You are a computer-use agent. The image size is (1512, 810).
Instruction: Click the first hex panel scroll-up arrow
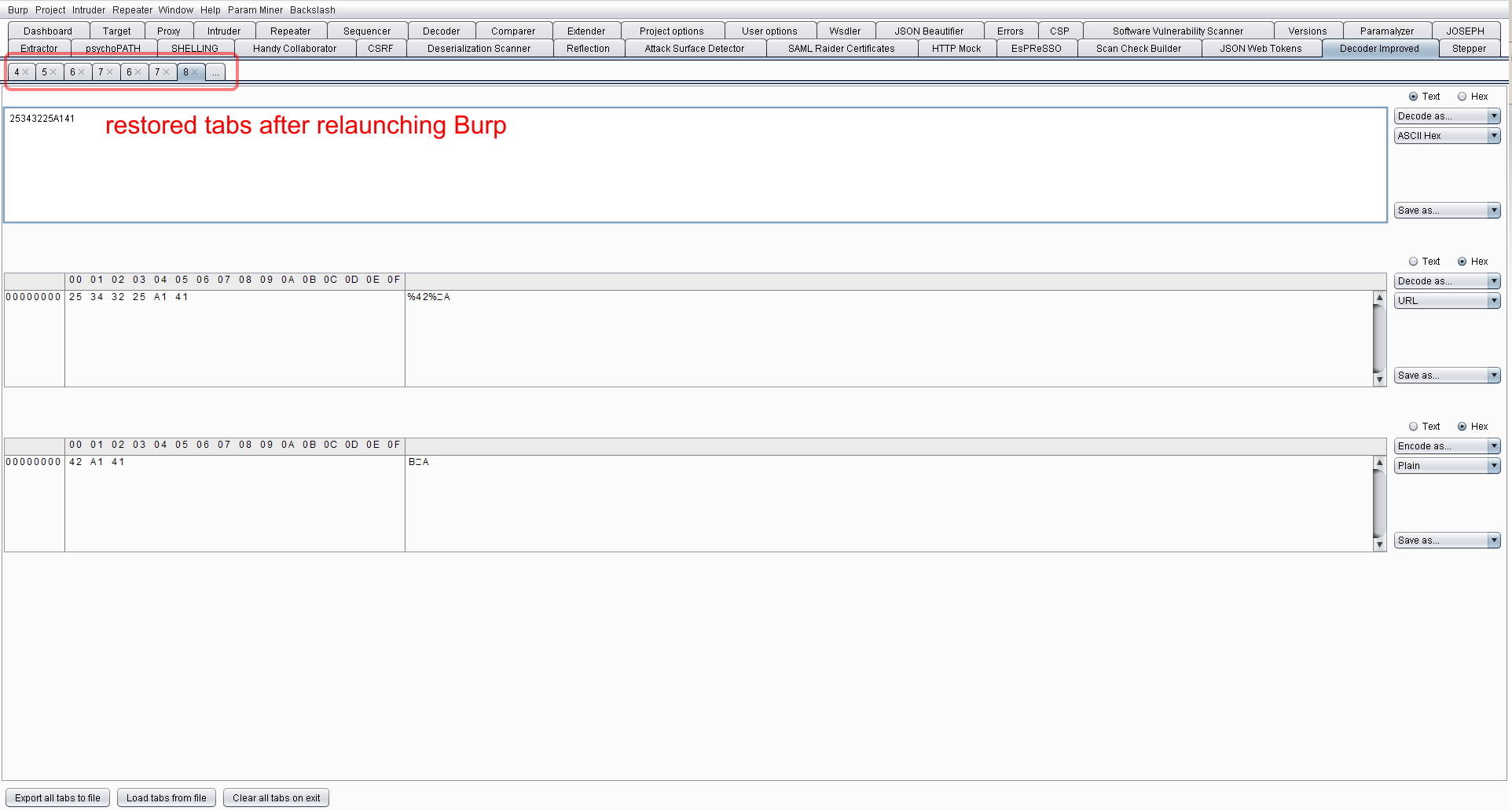[x=1379, y=298]
